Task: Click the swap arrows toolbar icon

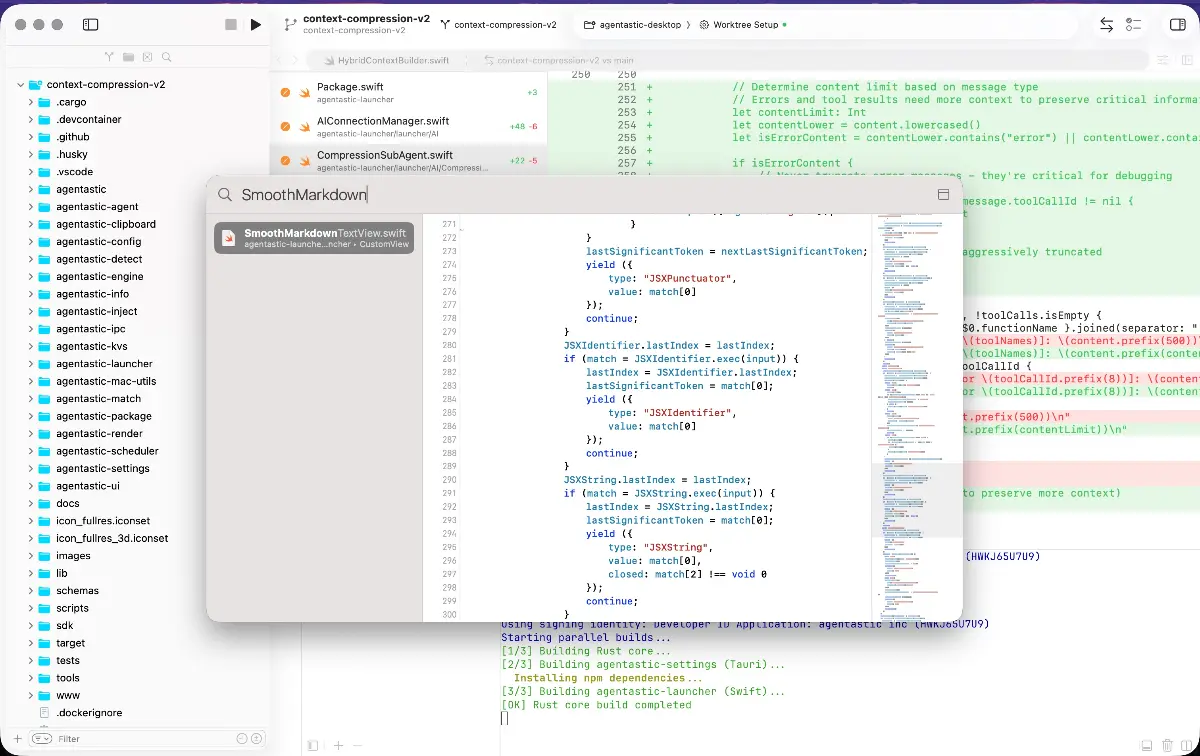Action: pos(1107,25)
